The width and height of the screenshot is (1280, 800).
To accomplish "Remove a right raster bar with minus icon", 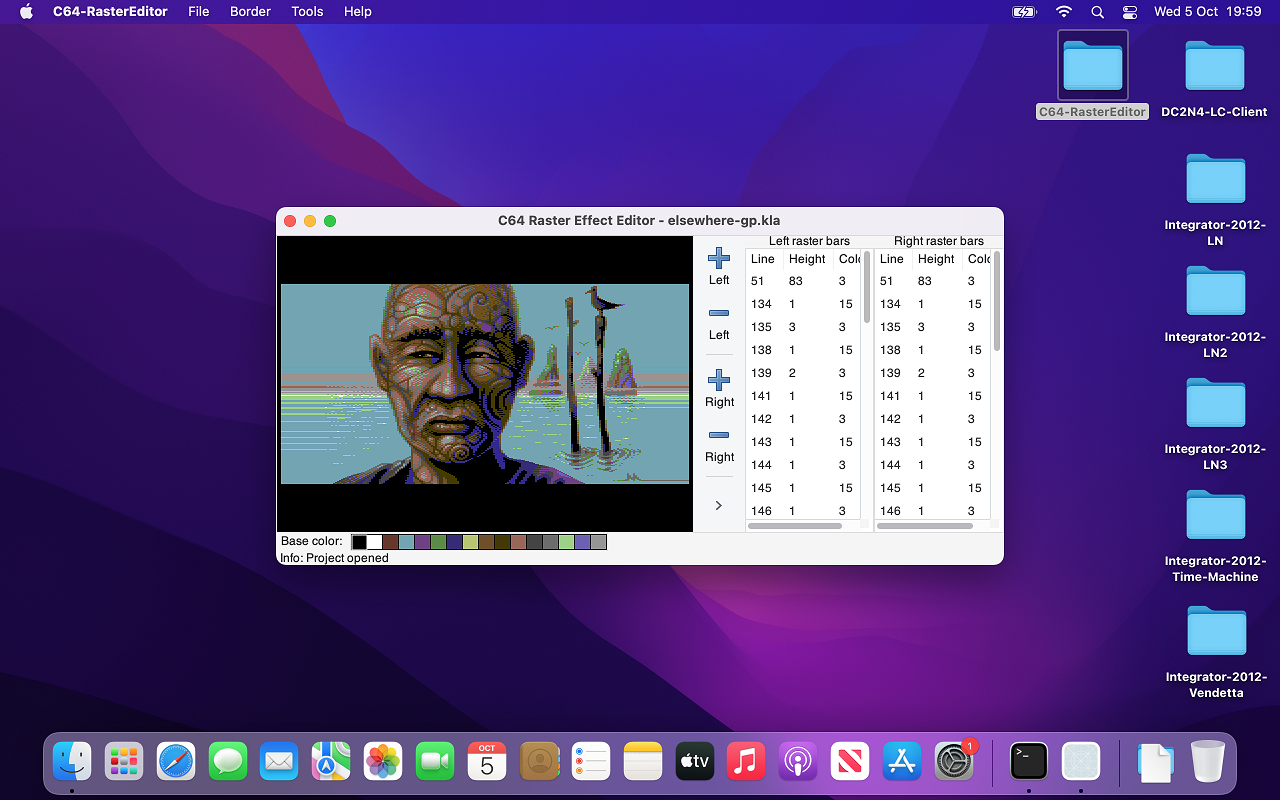I will click(x=719, y=435).
